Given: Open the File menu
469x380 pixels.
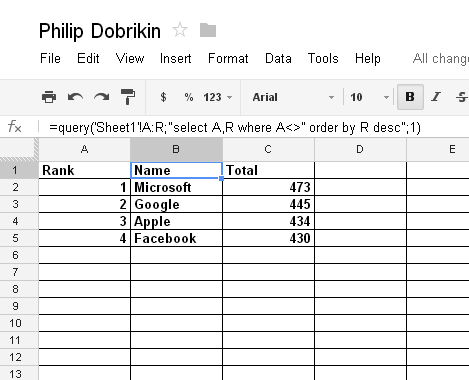Looking at the screenshot, I should tap(50, 58).
